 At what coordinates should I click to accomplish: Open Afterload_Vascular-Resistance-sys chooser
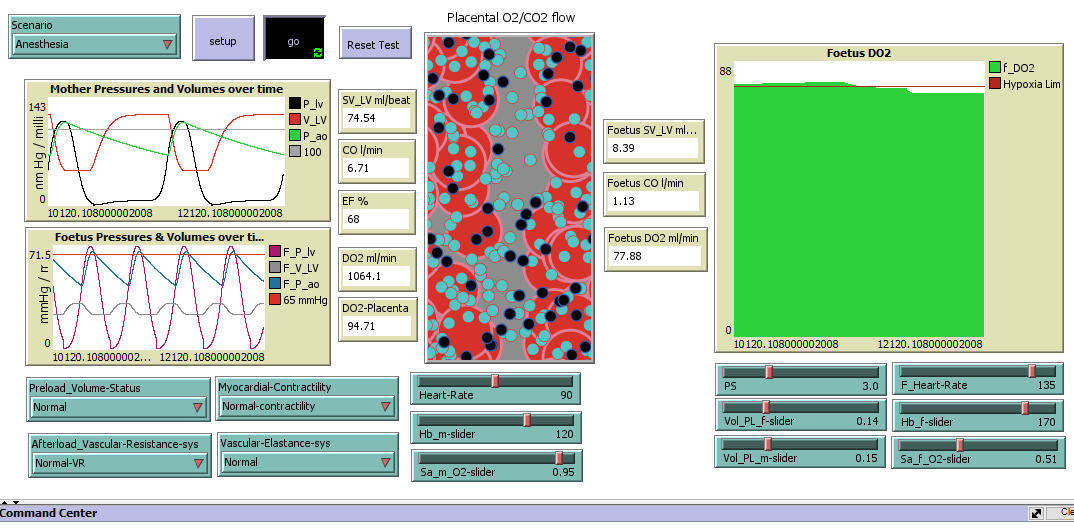[x=118, y=463]
